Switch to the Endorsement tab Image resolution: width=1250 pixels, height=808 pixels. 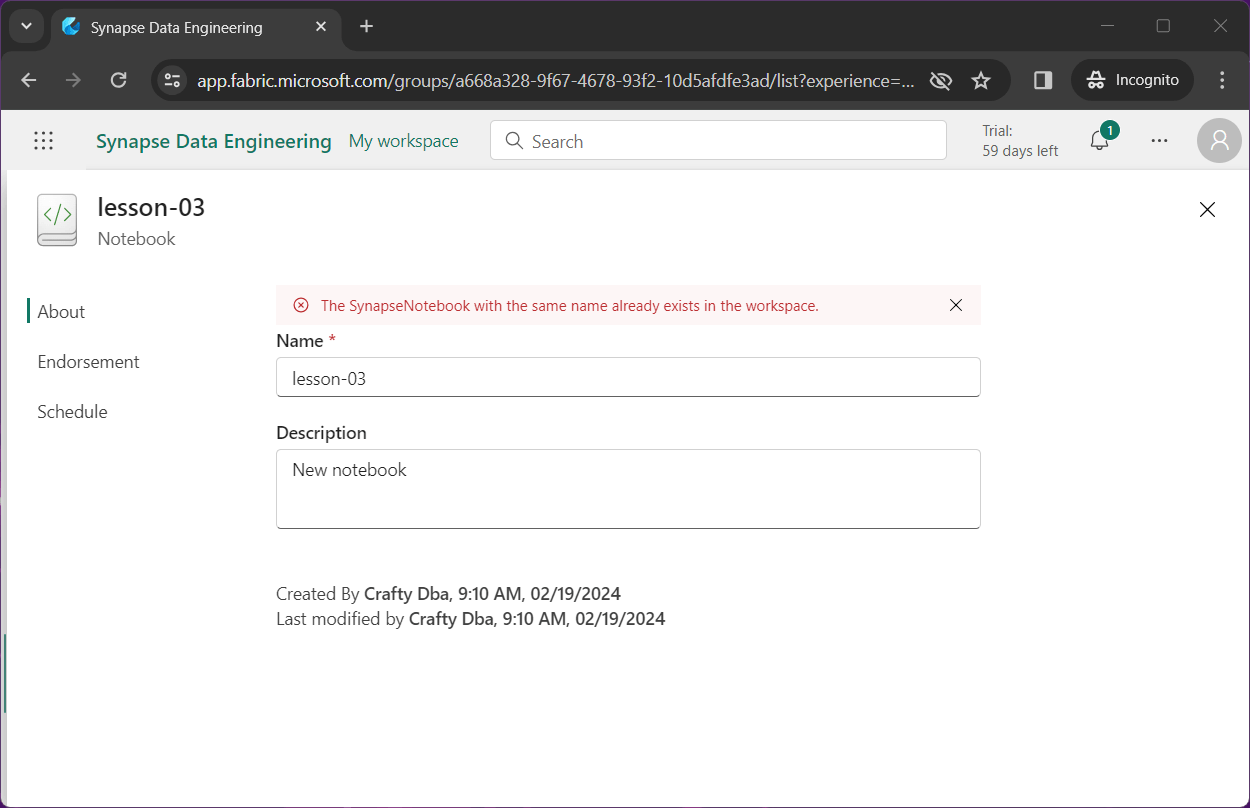click(88, 362)
